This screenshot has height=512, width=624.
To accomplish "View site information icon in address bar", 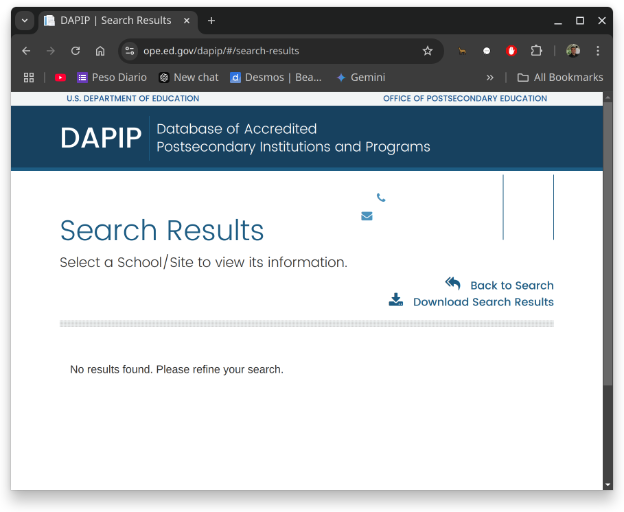I will tap(130, 51).
